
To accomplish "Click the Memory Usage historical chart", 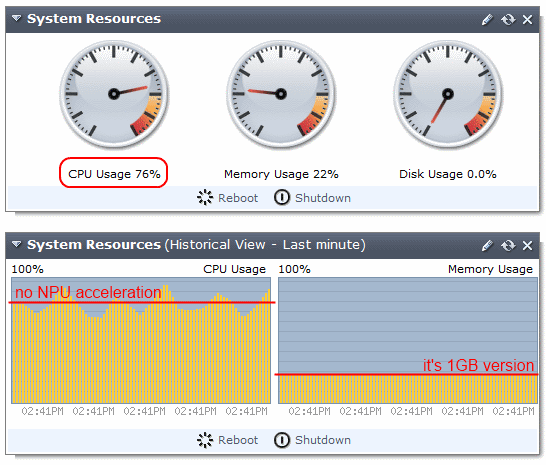I will (408, 340).
